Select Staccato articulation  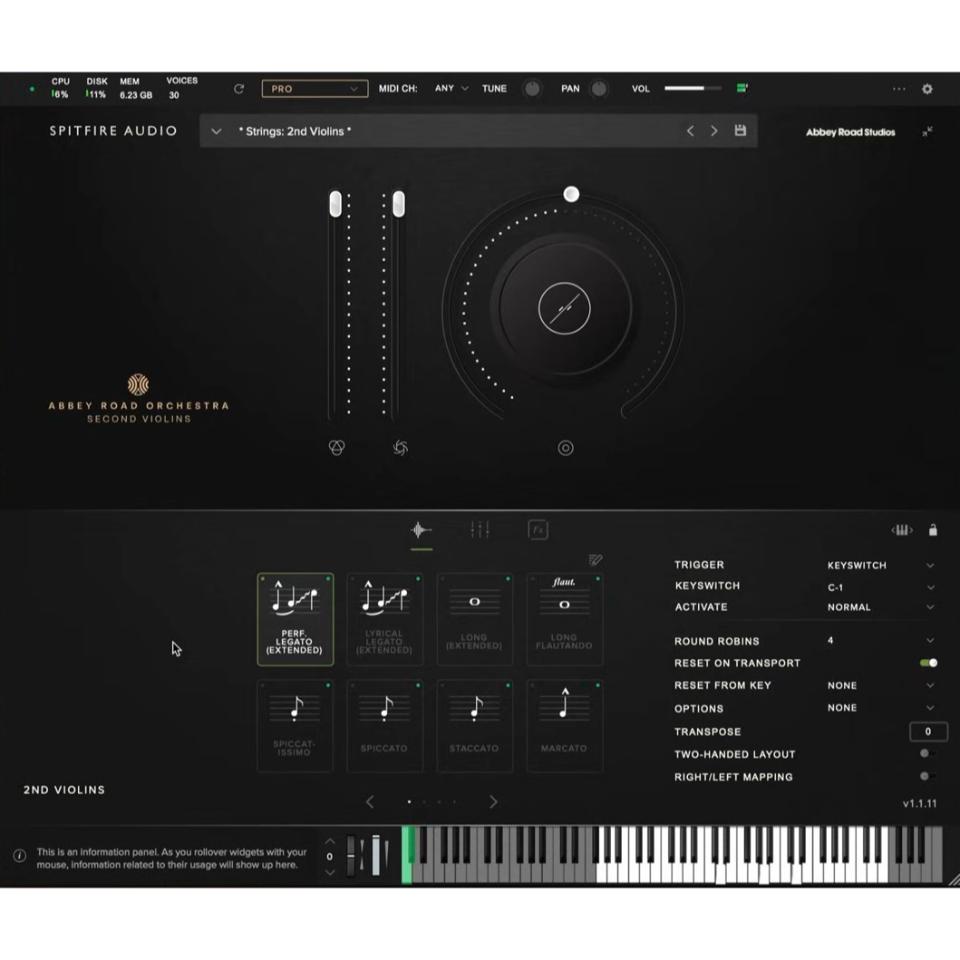[474, 726]
